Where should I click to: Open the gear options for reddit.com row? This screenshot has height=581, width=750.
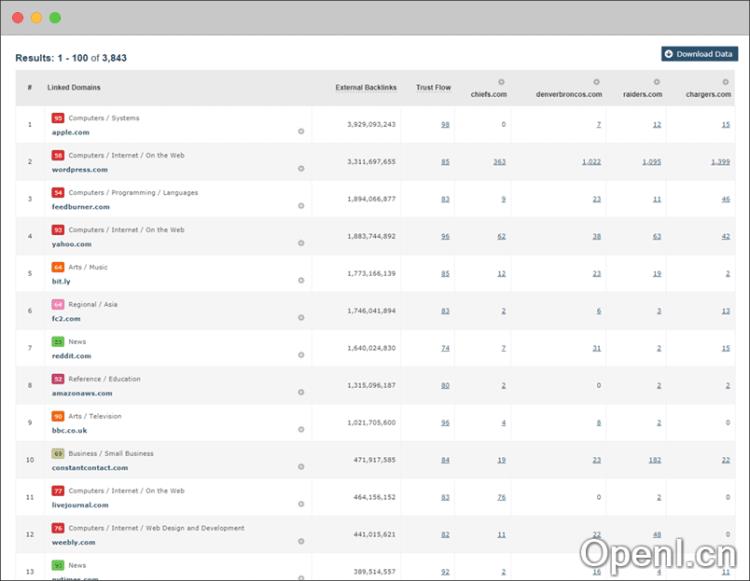click(x=301, y=355)
